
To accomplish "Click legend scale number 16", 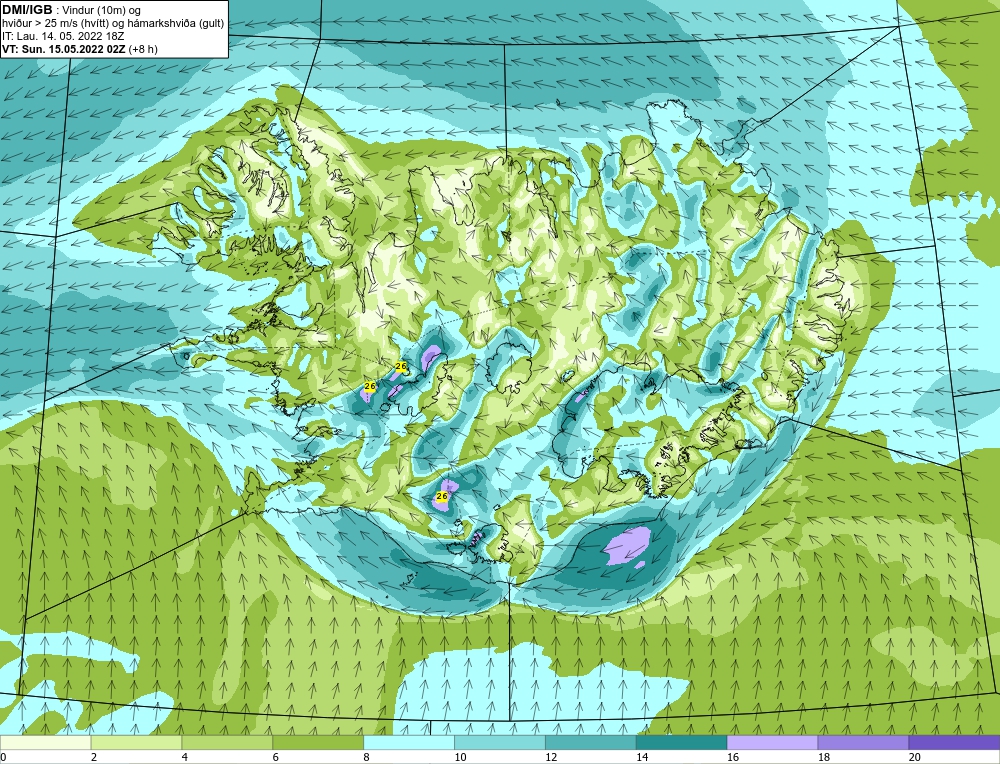I will (x=733, y=757).
